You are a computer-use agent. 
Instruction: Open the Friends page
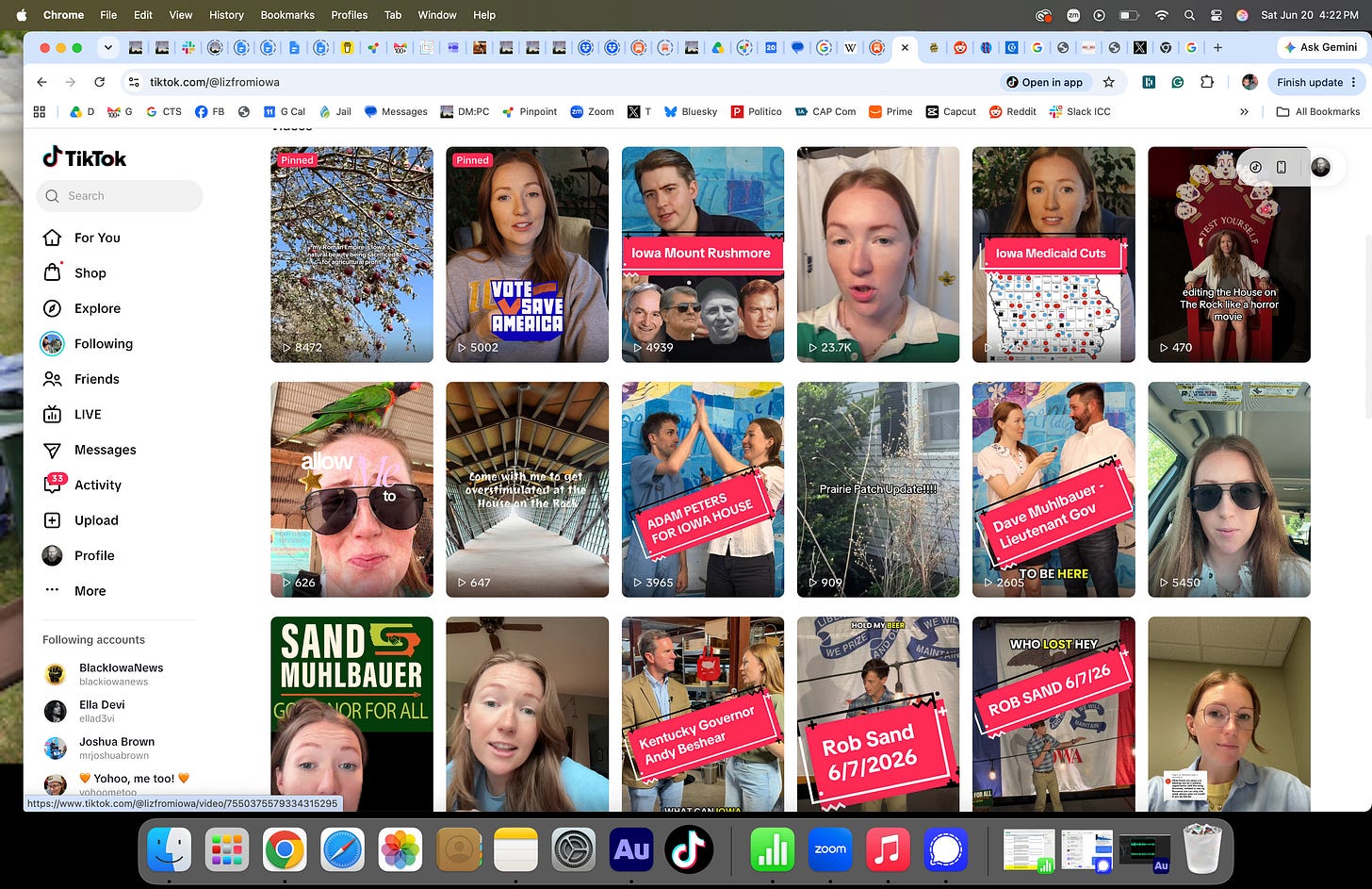coord(81,379)
